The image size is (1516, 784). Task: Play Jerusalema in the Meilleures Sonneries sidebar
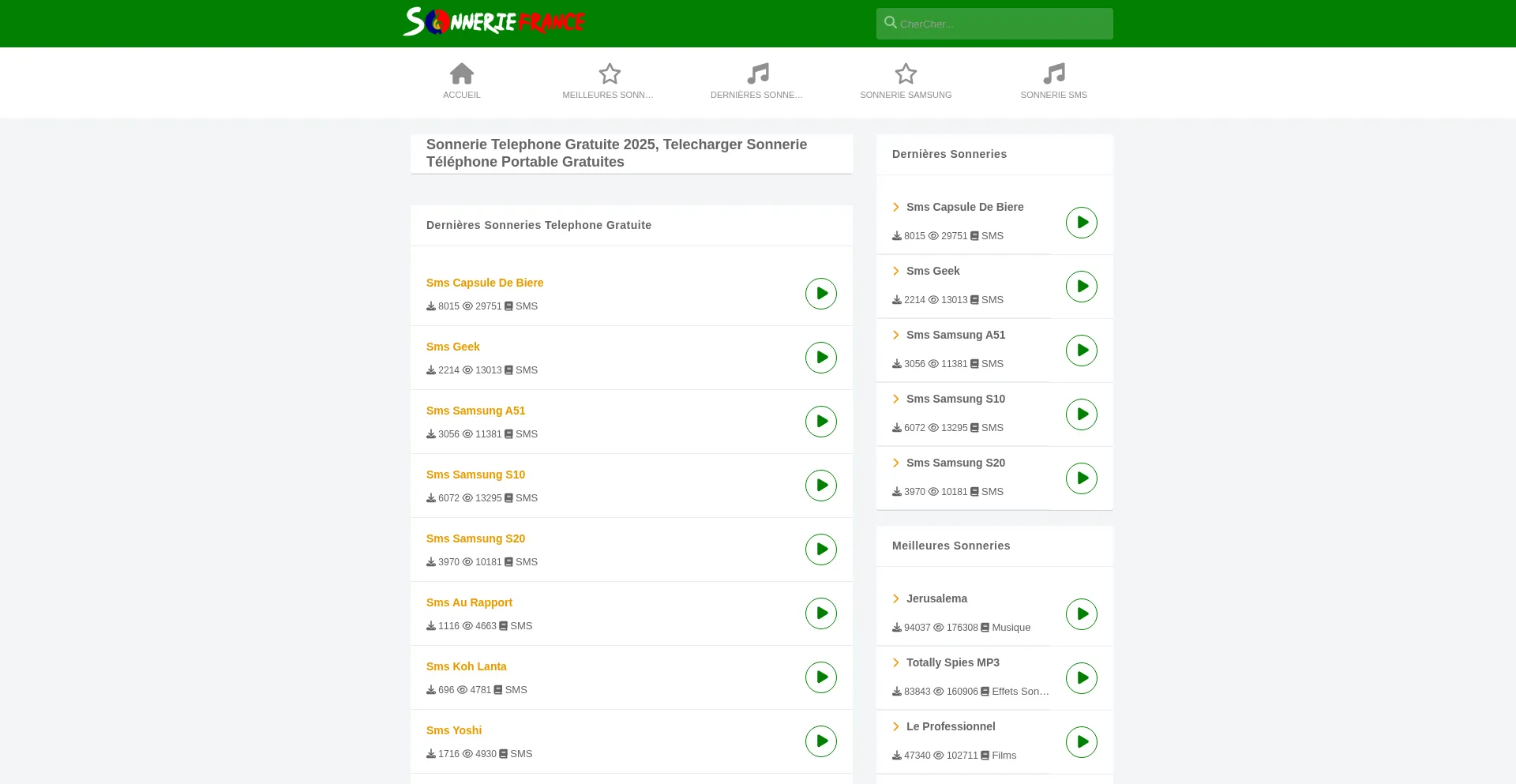pyautogui.click(x=1082, y=614)
